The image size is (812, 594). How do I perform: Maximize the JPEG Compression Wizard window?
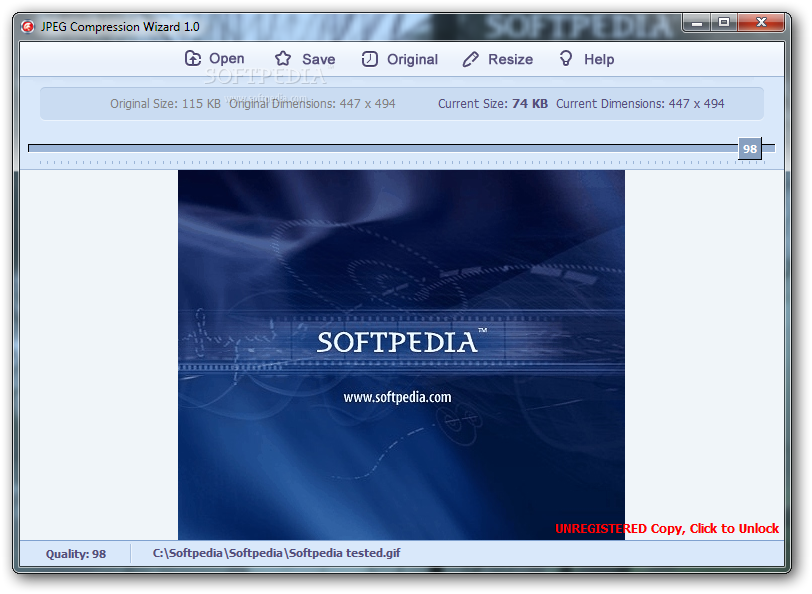tap(723, 23)
